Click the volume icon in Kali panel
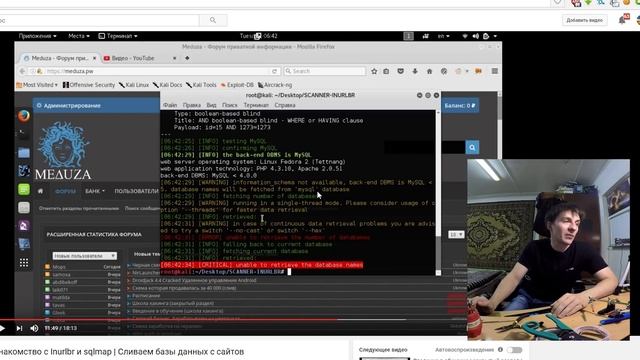640x360 pixels. tap(476, 36)
